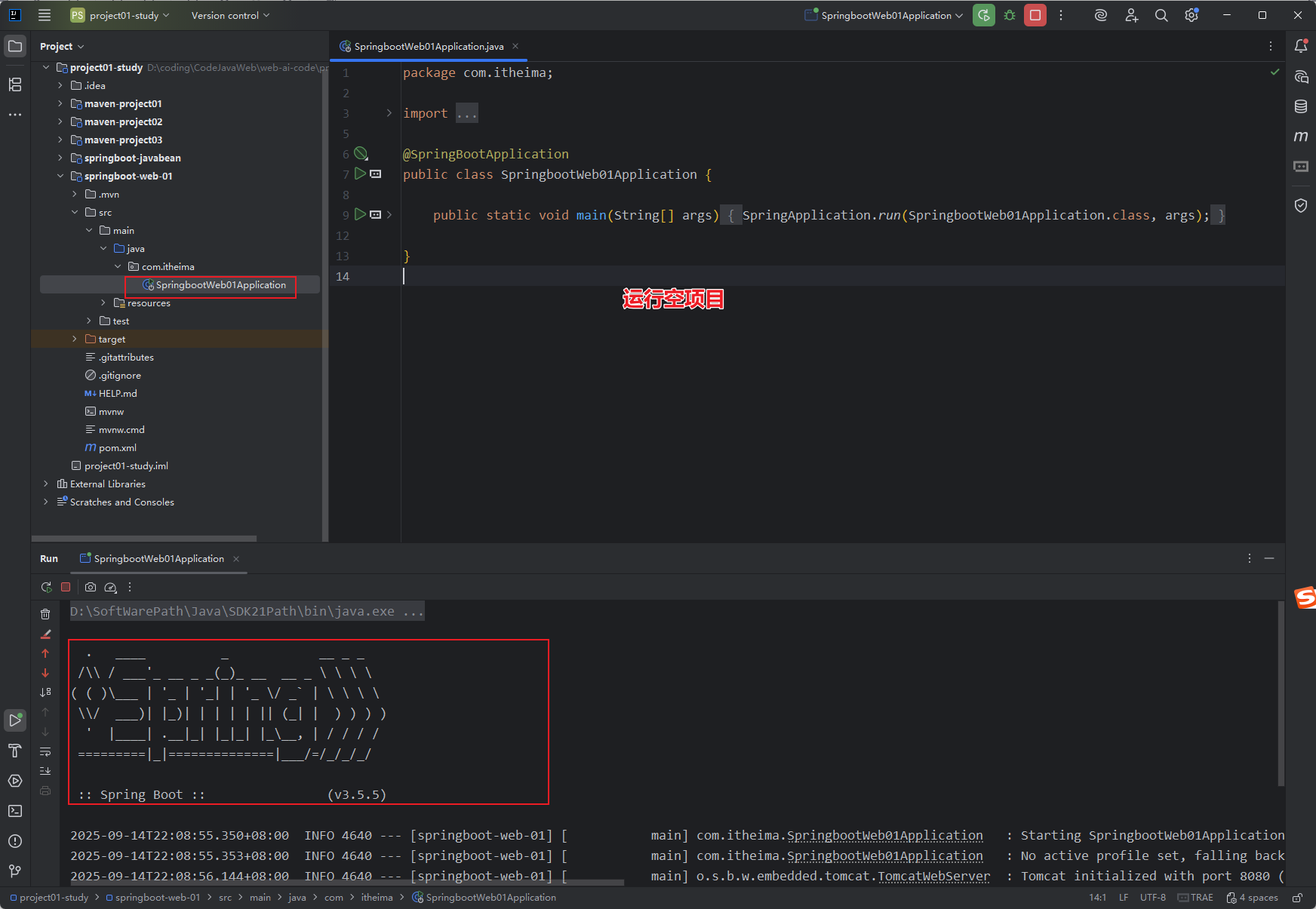The width and height of the screenshot is (1316, 909).
Task: Close the Run panel SpringbootWeb01Application tab
Action: 236,558
